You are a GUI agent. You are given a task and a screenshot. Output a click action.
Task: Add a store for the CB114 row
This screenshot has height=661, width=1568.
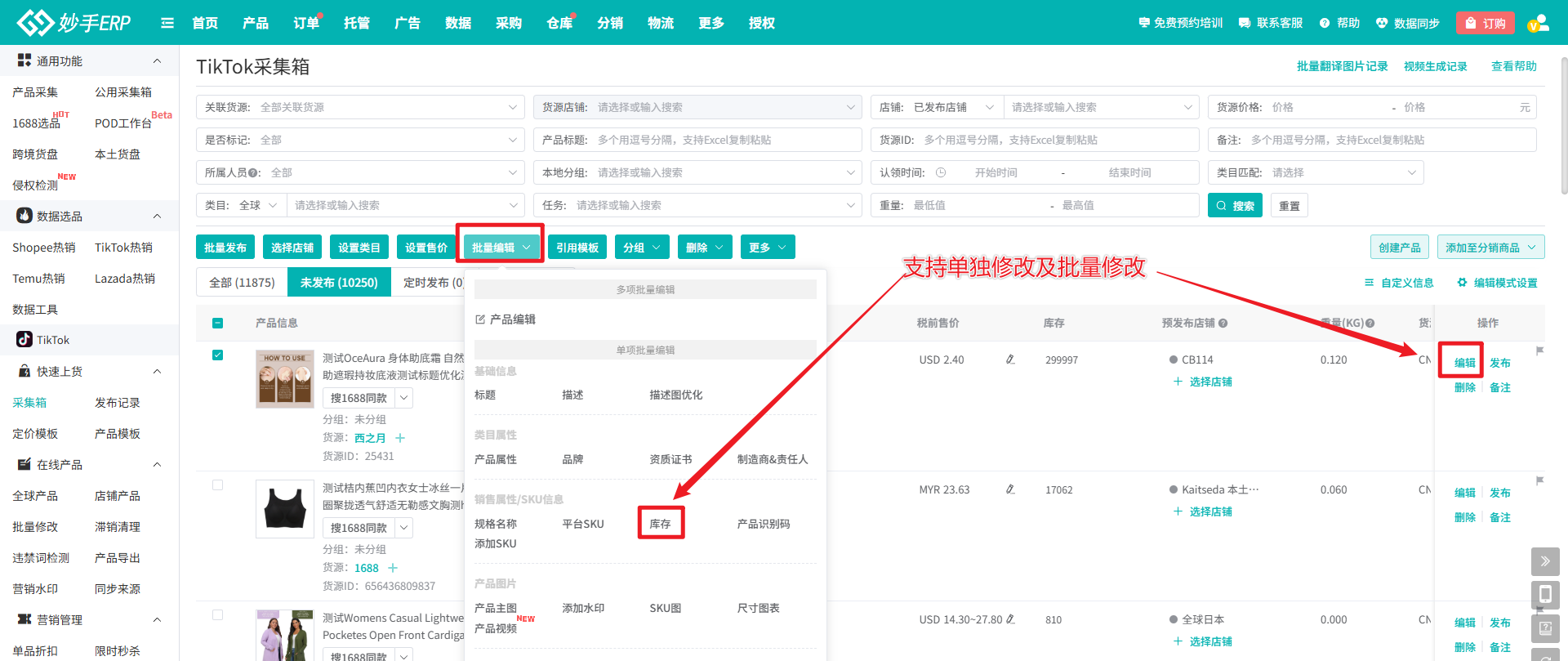1202,382
